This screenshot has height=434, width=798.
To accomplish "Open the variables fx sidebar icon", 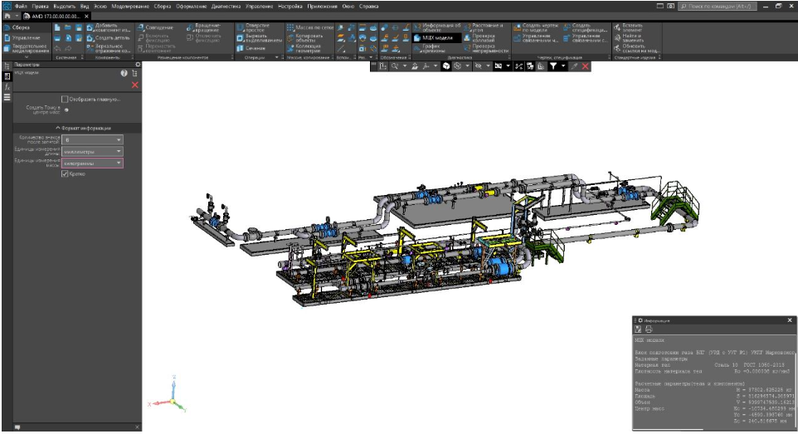I will tap(7, 87).
